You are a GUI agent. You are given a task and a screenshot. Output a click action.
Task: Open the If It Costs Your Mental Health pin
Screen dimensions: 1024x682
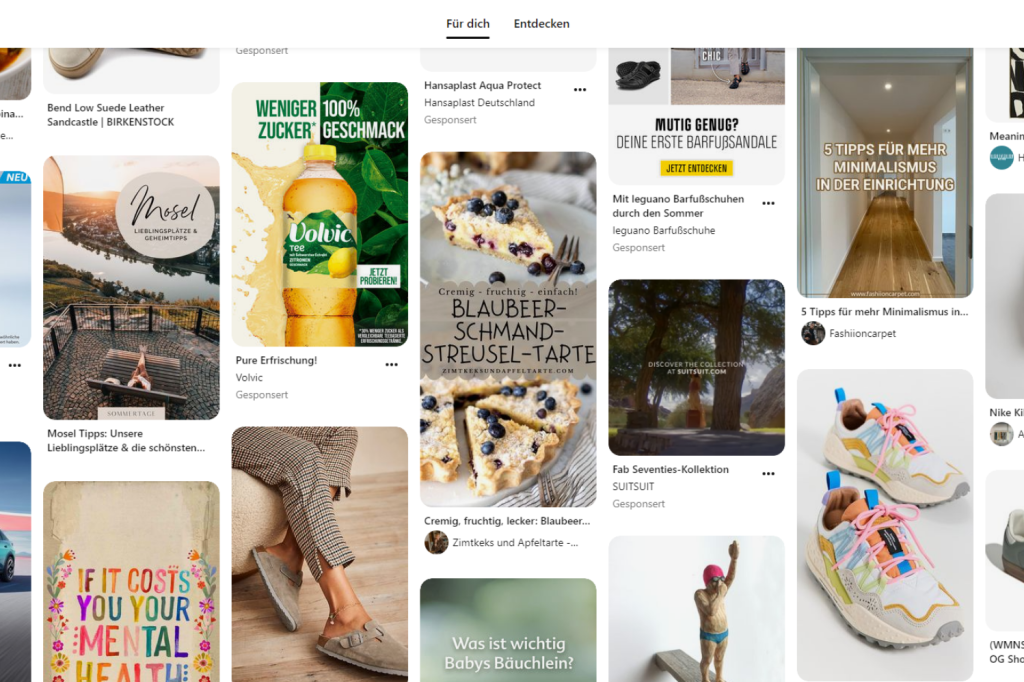(131, 581)
